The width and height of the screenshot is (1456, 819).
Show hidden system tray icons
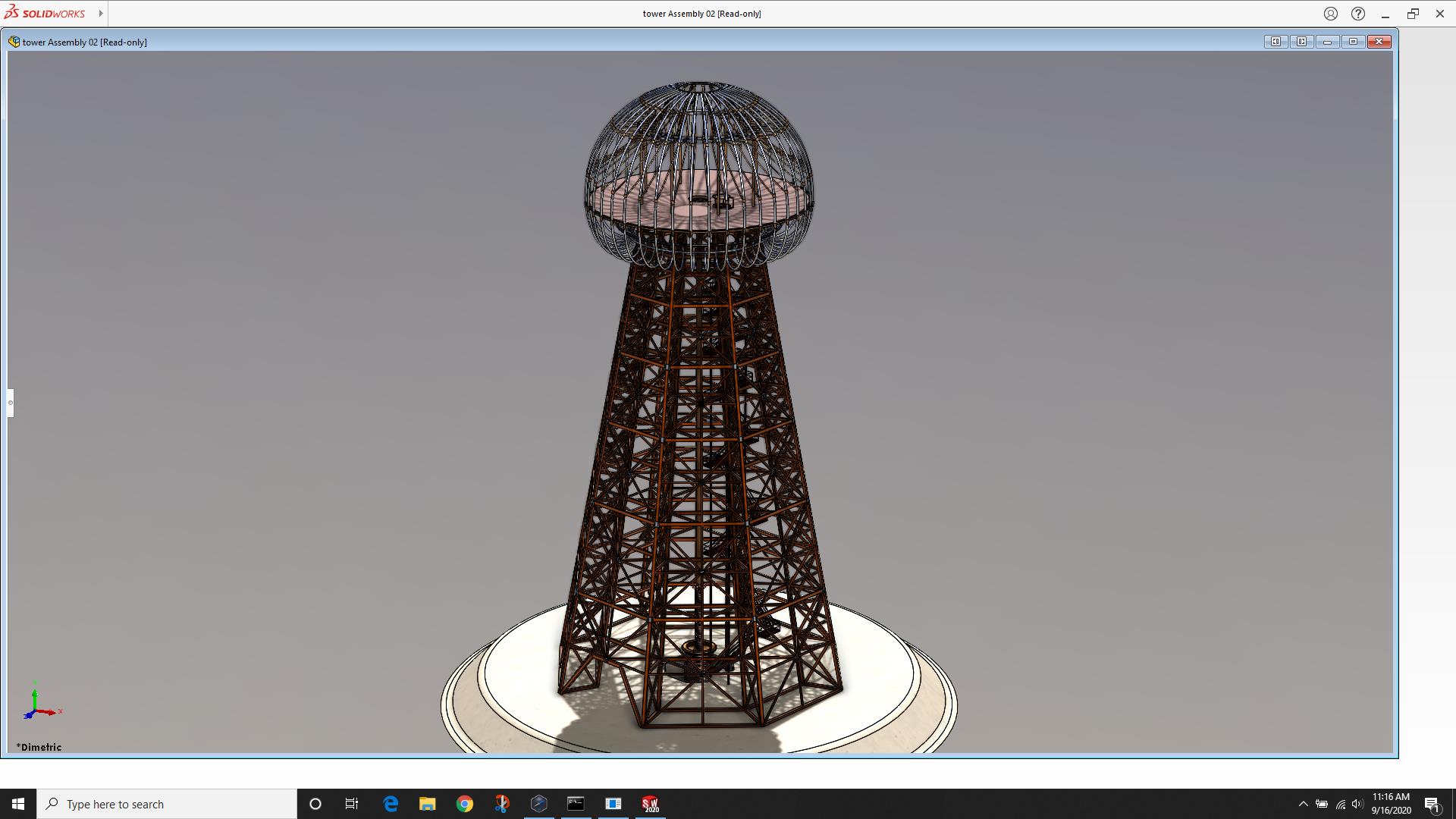[x=1303, y=804]
